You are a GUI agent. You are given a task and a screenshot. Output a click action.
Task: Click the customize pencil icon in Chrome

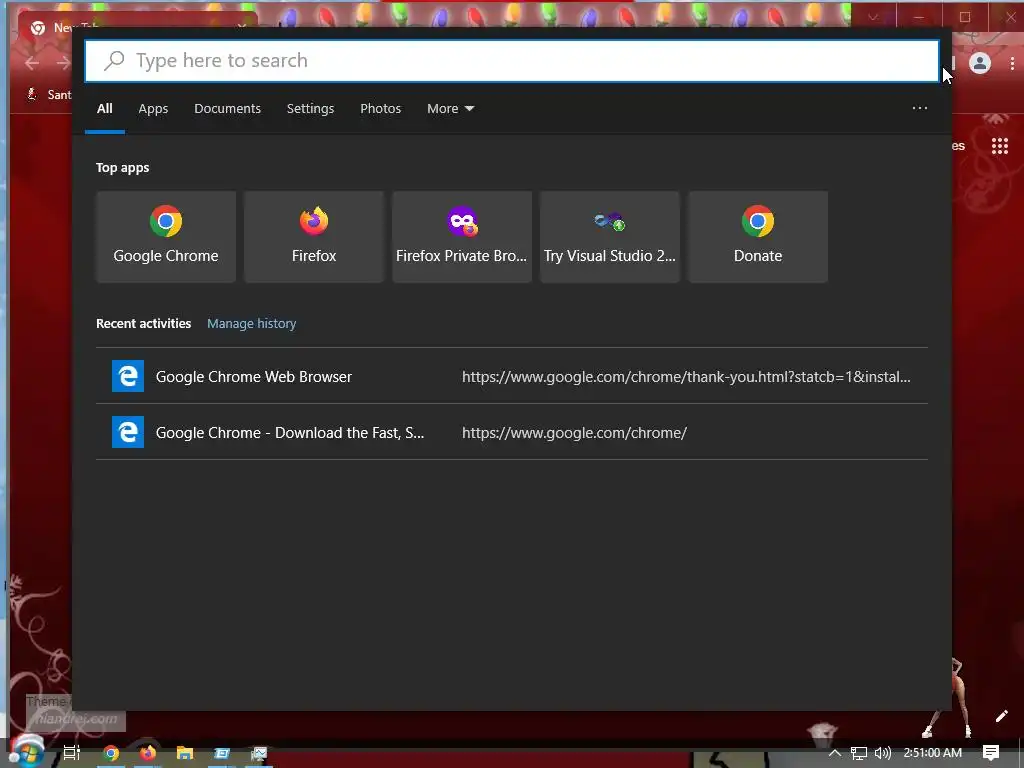coord(1001,716)
